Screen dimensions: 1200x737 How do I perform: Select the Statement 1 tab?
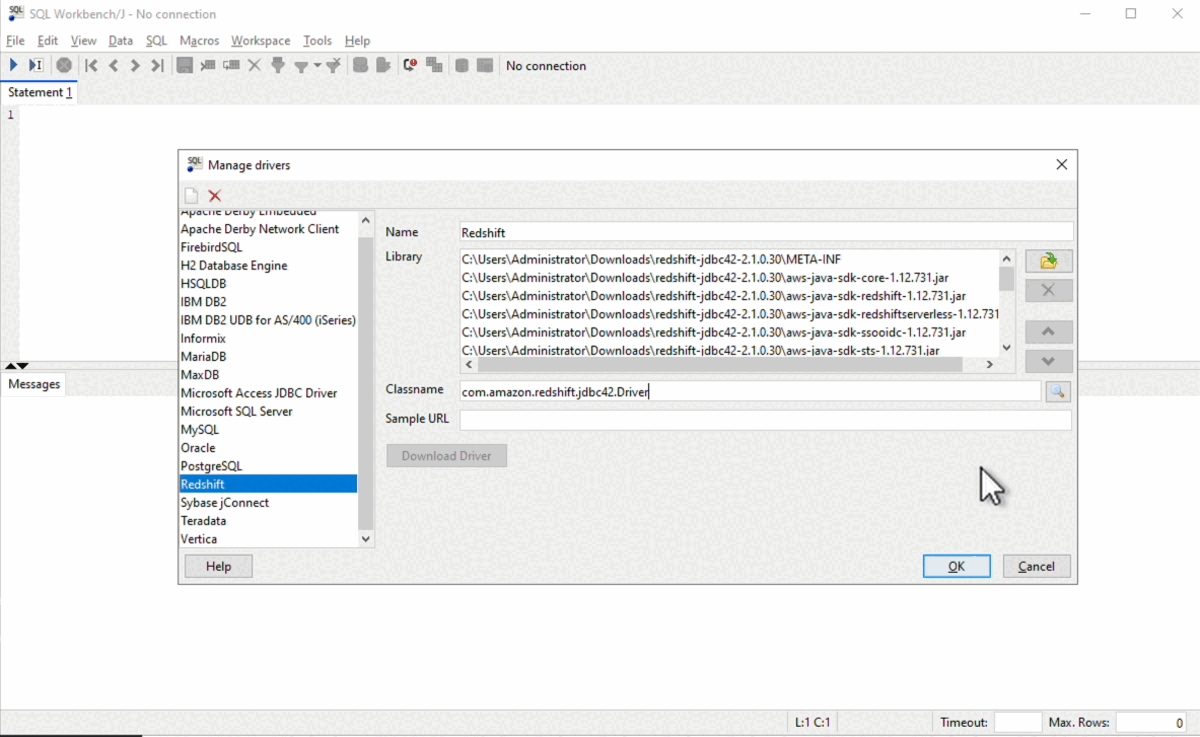pyautogui.click(x=40, y=92)
